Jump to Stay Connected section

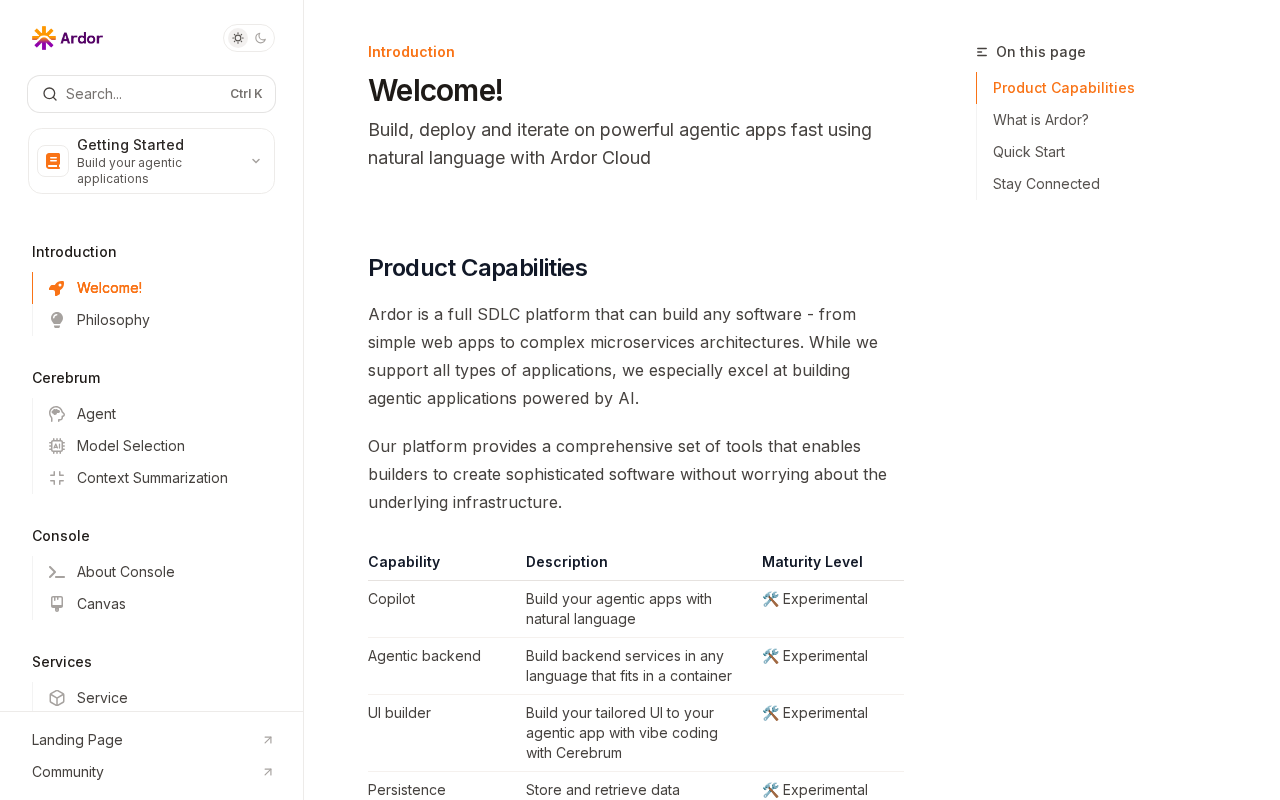tap(1046, 184)
